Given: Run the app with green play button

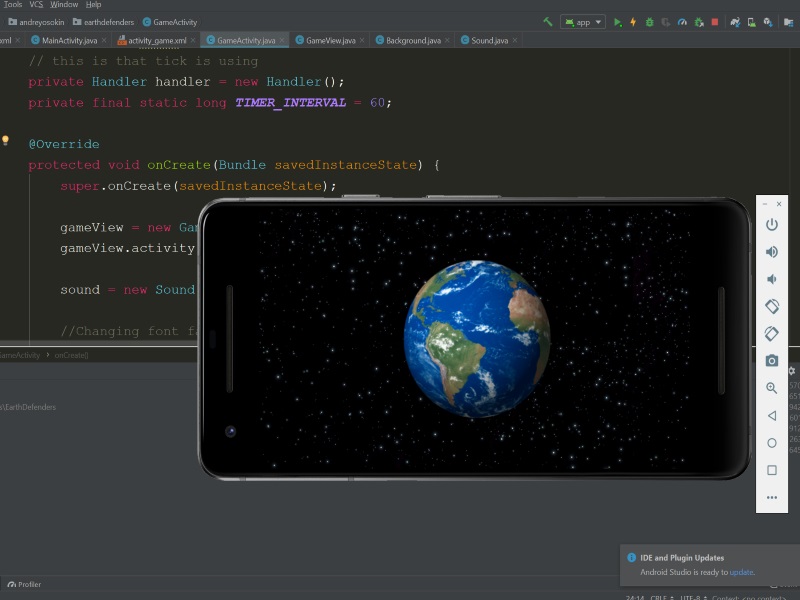Looking at the screenshot, I should (x=617, y=22).
